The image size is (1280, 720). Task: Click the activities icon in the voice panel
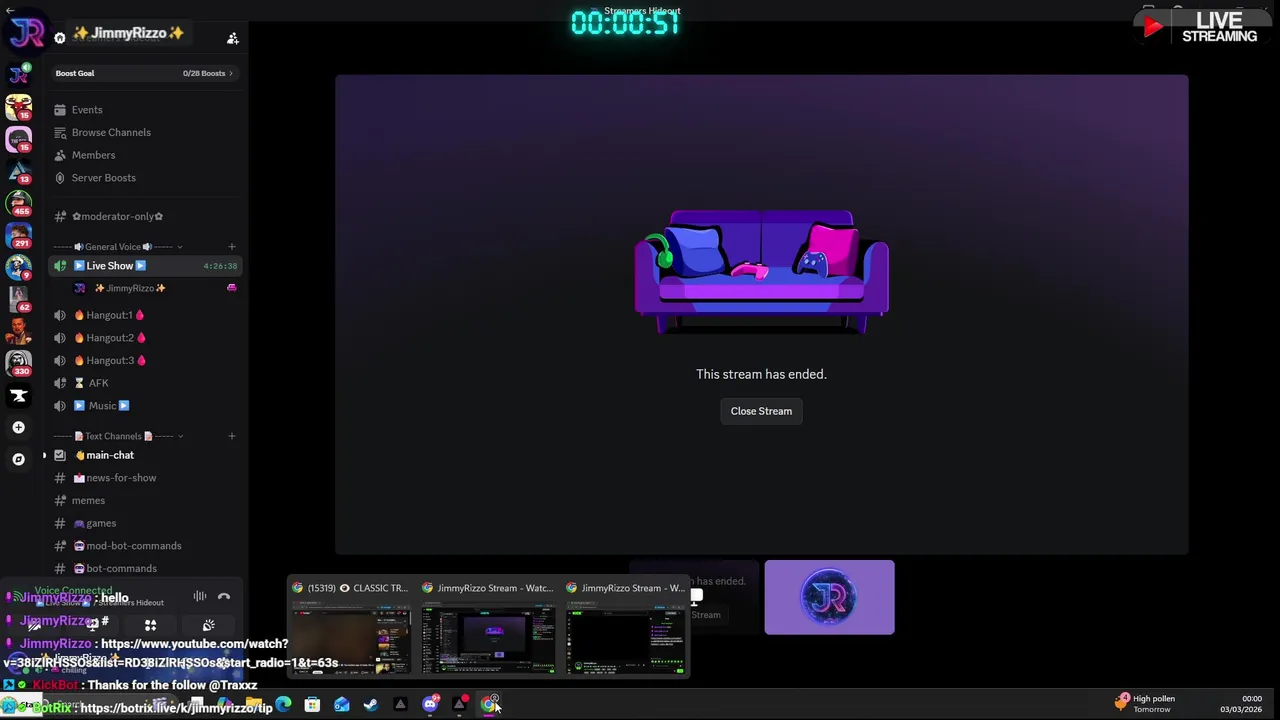tap(150, 625)
